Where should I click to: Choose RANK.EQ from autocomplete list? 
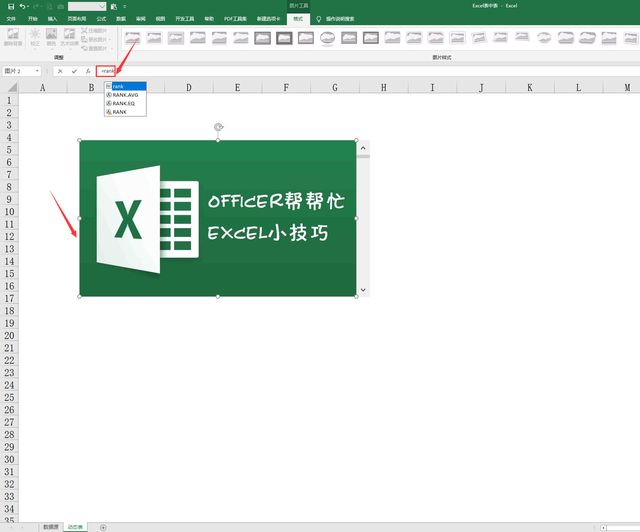click(125, 103)
